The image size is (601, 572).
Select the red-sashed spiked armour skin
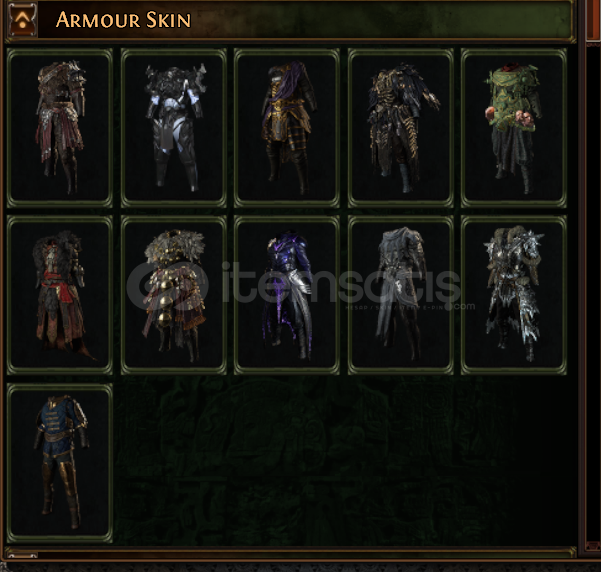pyautogui.click(x=60, y=128)
